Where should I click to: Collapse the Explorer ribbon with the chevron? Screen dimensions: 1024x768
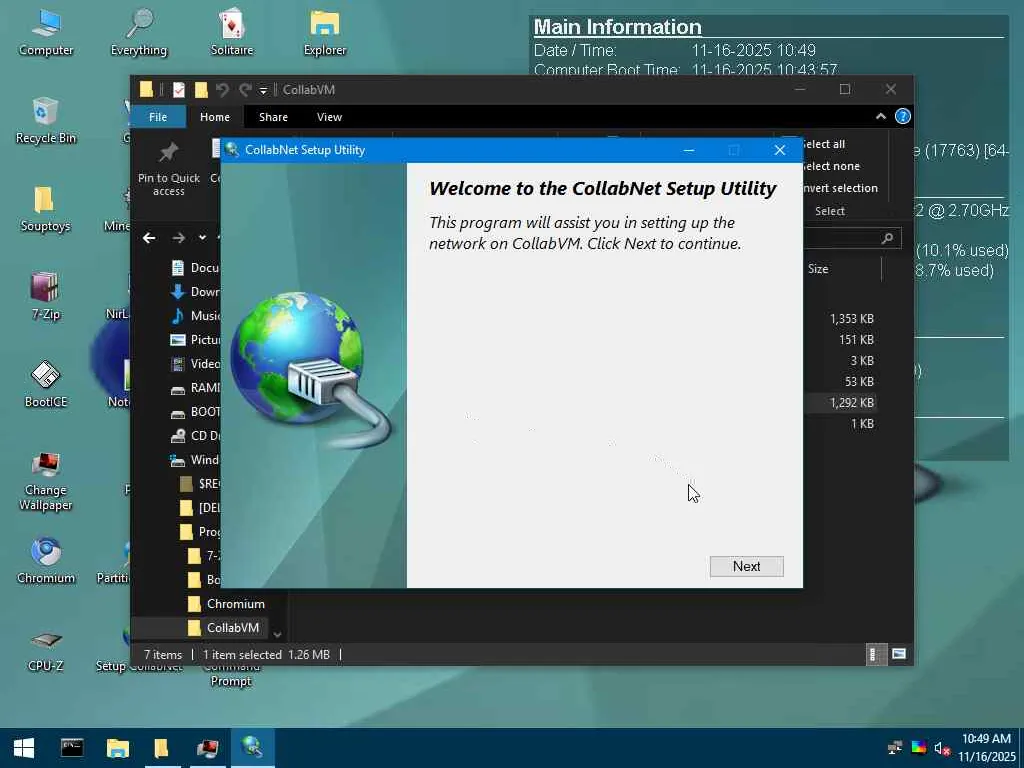click(880, 116)
